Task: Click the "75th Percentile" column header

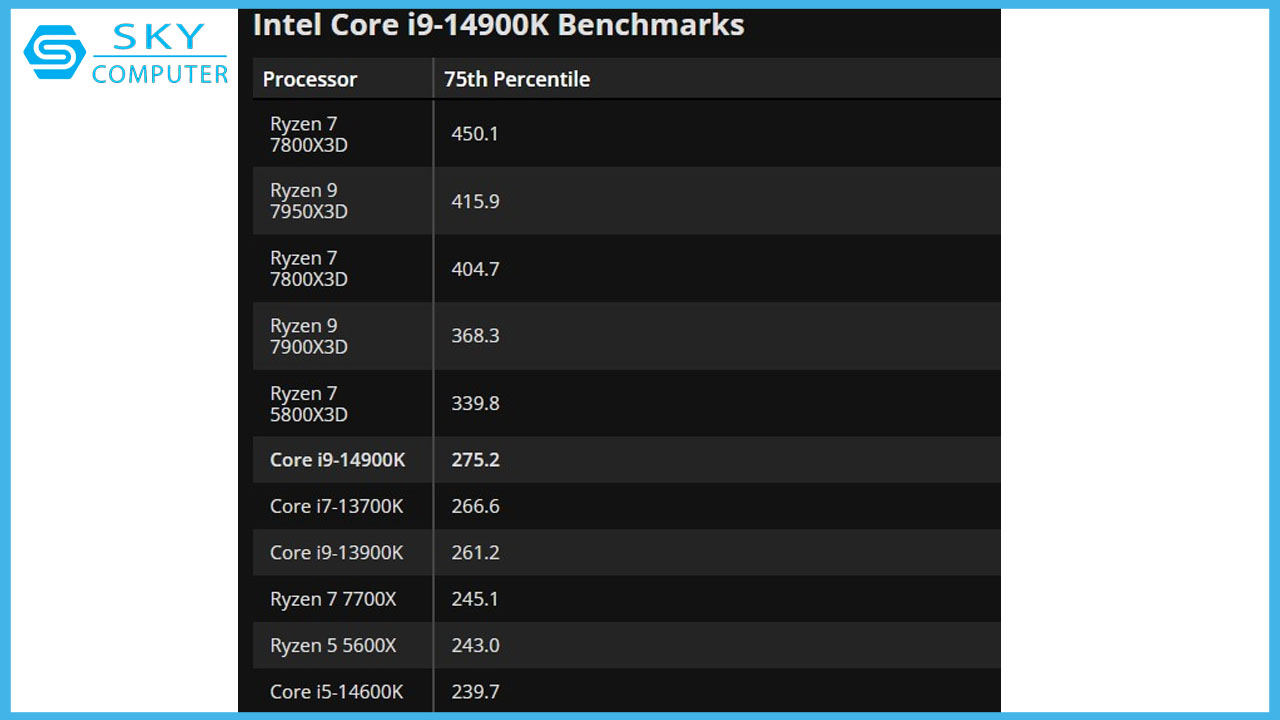Action: (x=517, y=79)
